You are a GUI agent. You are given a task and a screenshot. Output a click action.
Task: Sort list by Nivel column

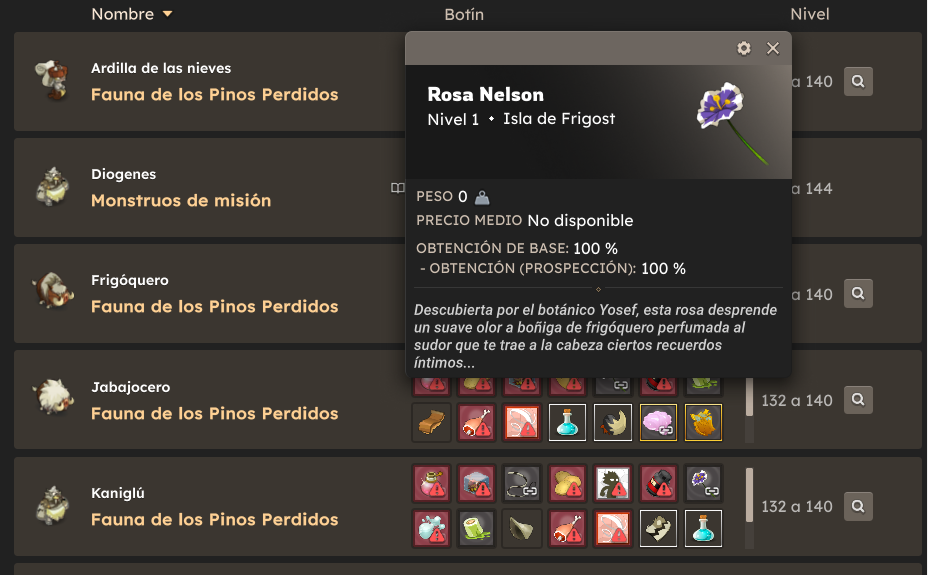[810, 14]
